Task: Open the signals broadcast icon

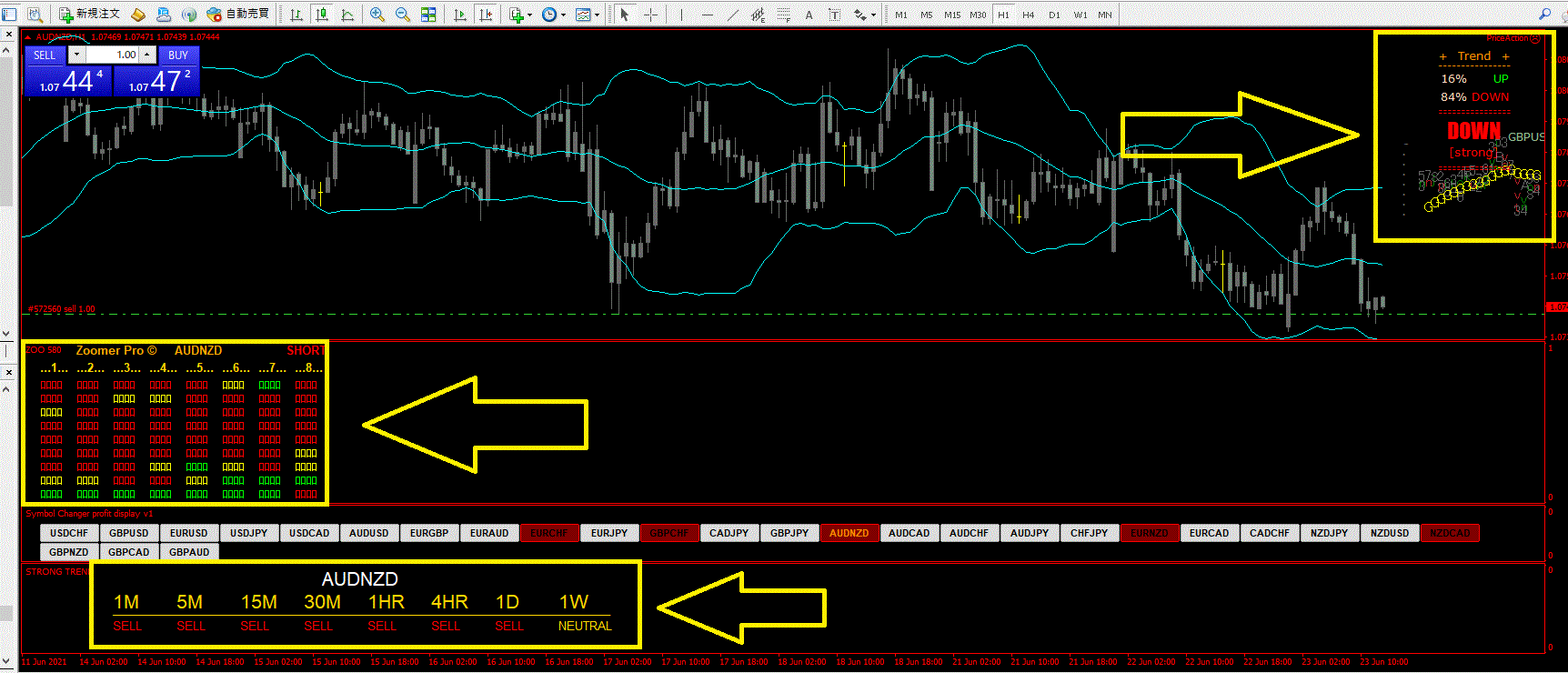Action: [189, 15]
